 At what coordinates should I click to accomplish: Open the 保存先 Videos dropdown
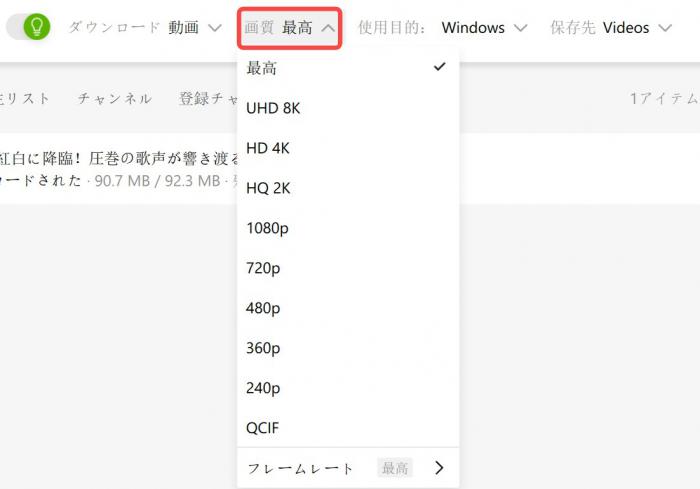pyautogui.click(x=611, y=28)
